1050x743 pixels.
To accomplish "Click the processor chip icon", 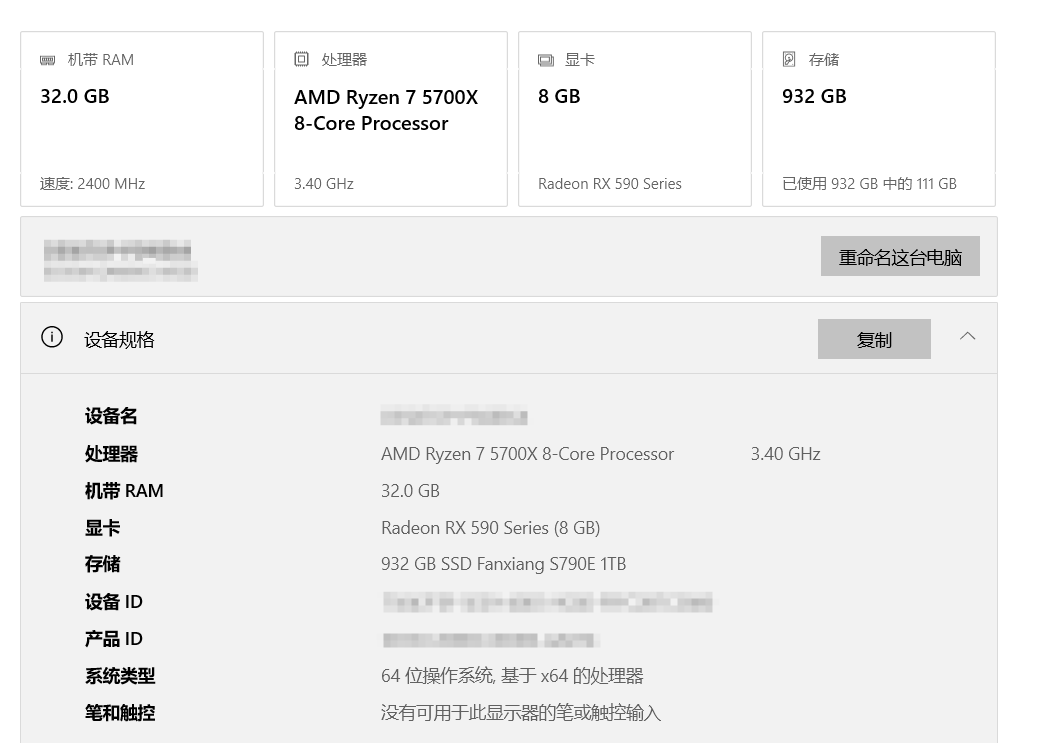I will click(x=301, y=60).
